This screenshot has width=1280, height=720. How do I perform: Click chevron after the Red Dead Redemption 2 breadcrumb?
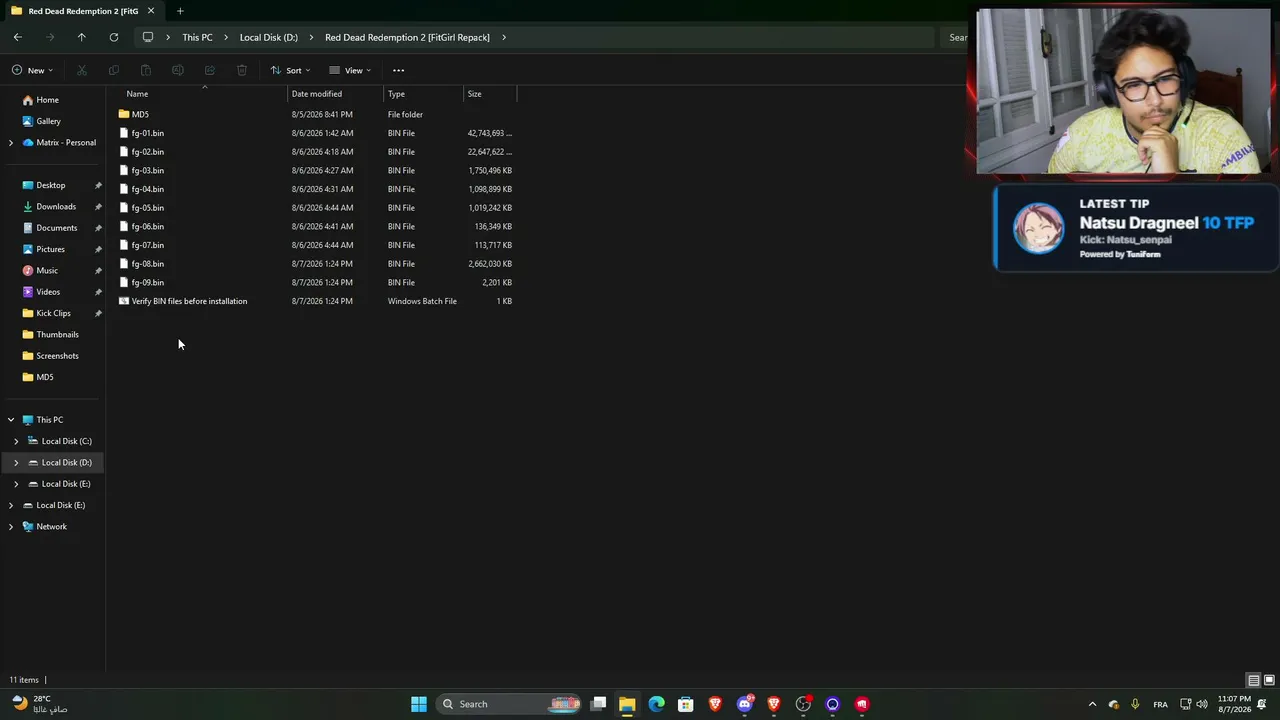pos(504,37)
